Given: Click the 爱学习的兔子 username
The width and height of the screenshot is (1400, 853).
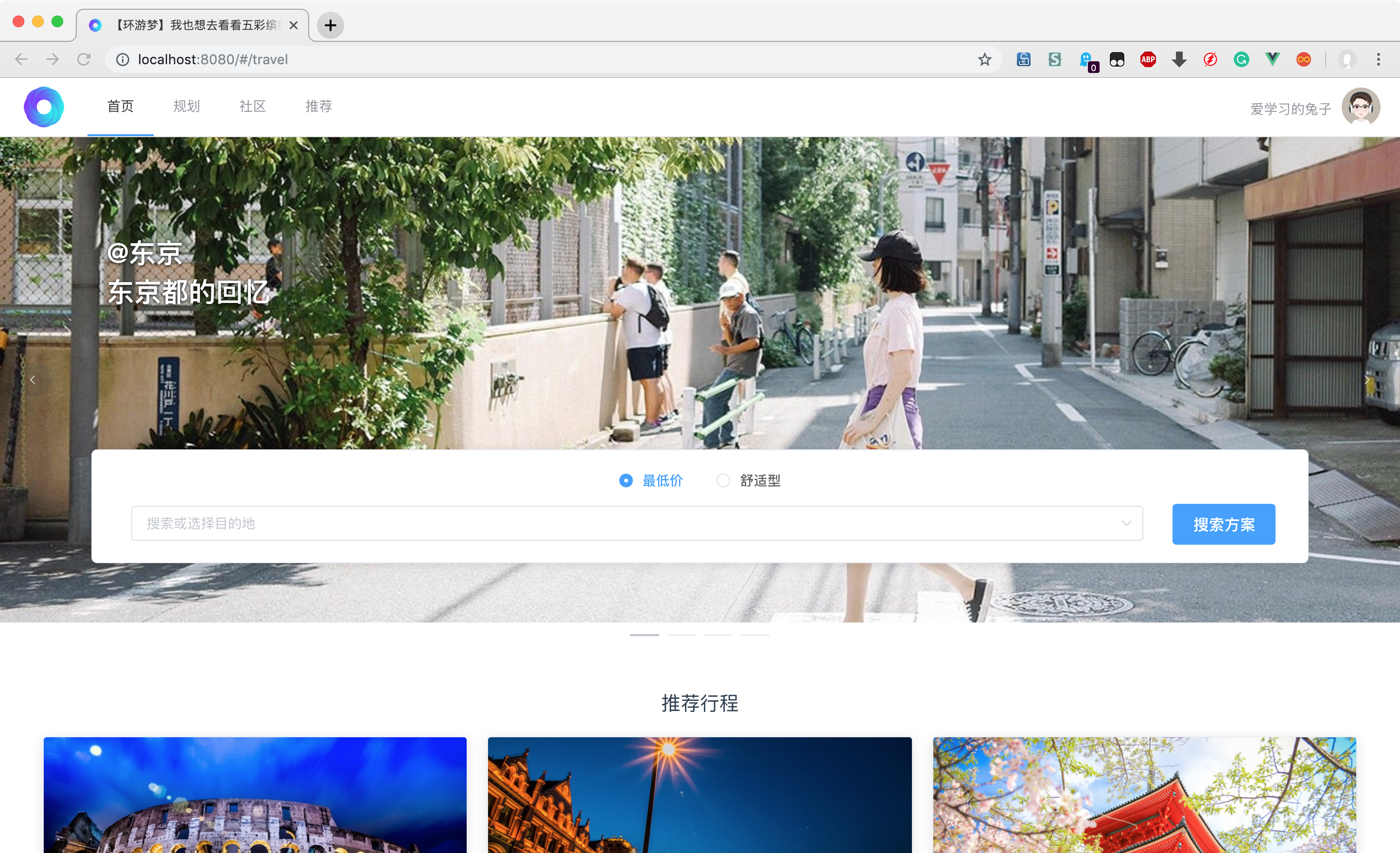Looking at the screenshot, I should tap(1290, 109).
